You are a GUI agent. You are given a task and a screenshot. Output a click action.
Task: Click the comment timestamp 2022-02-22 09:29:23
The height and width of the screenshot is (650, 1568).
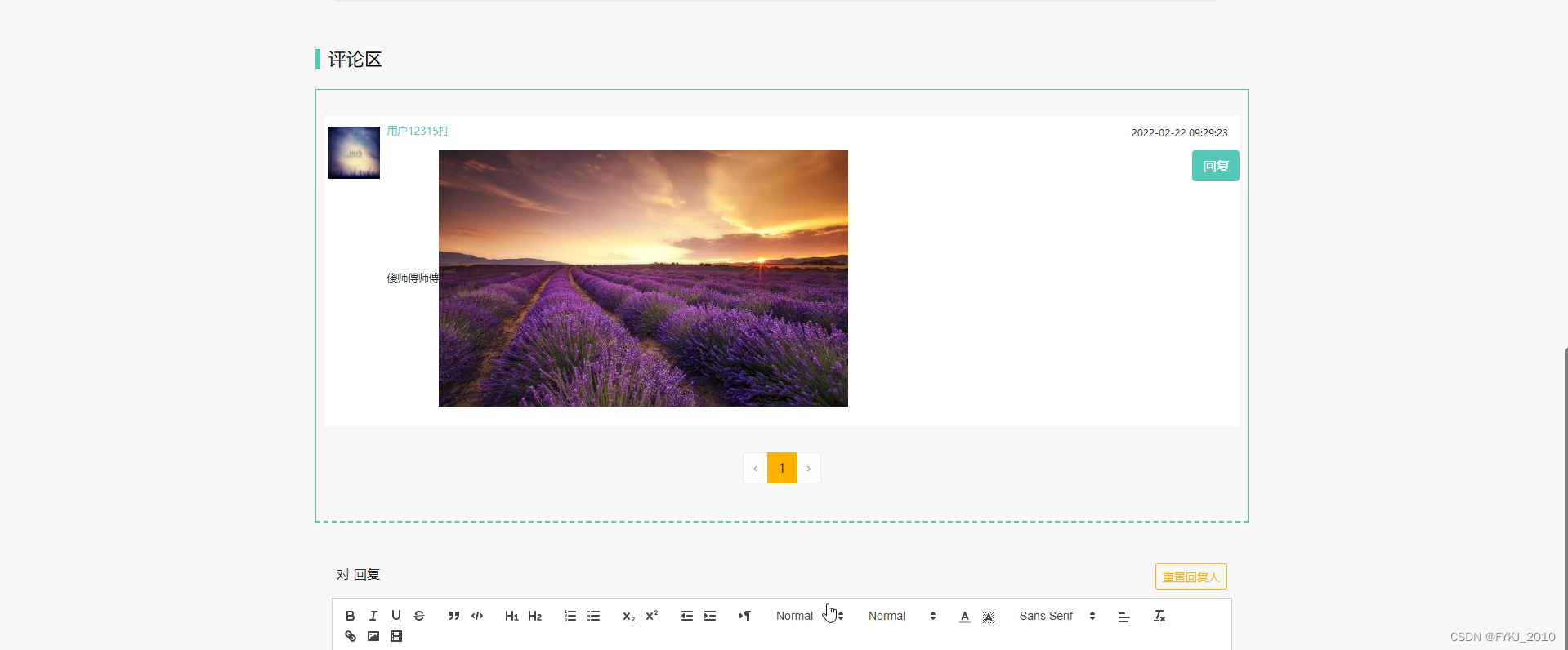1179,132
